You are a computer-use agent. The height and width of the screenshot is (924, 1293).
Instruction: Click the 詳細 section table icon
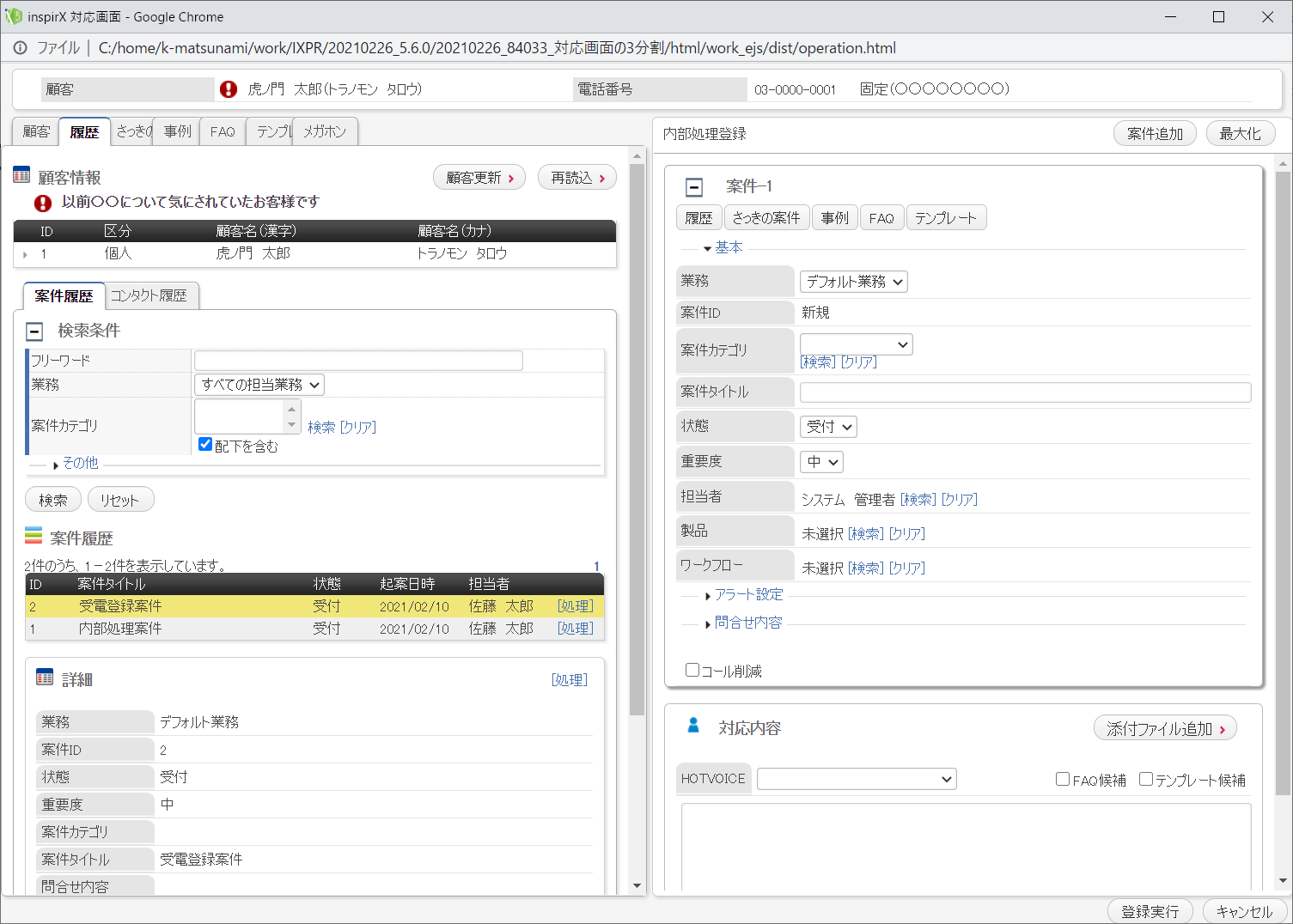coord(45,678)
